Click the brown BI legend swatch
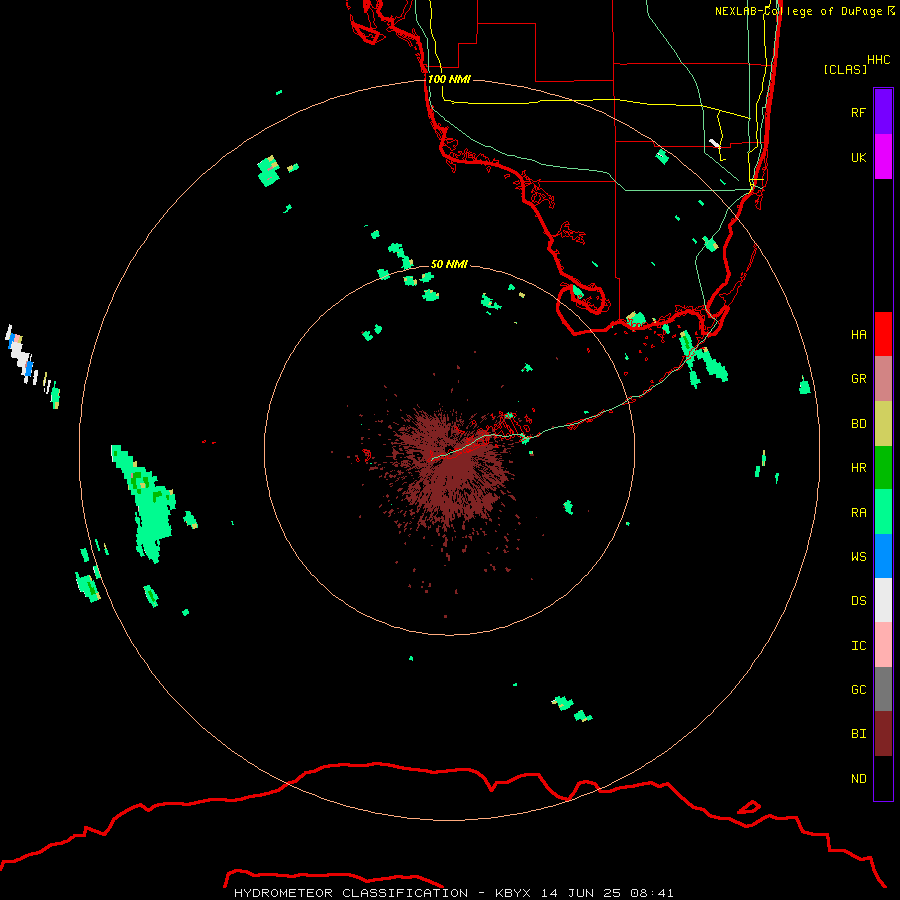 (883, 734)
